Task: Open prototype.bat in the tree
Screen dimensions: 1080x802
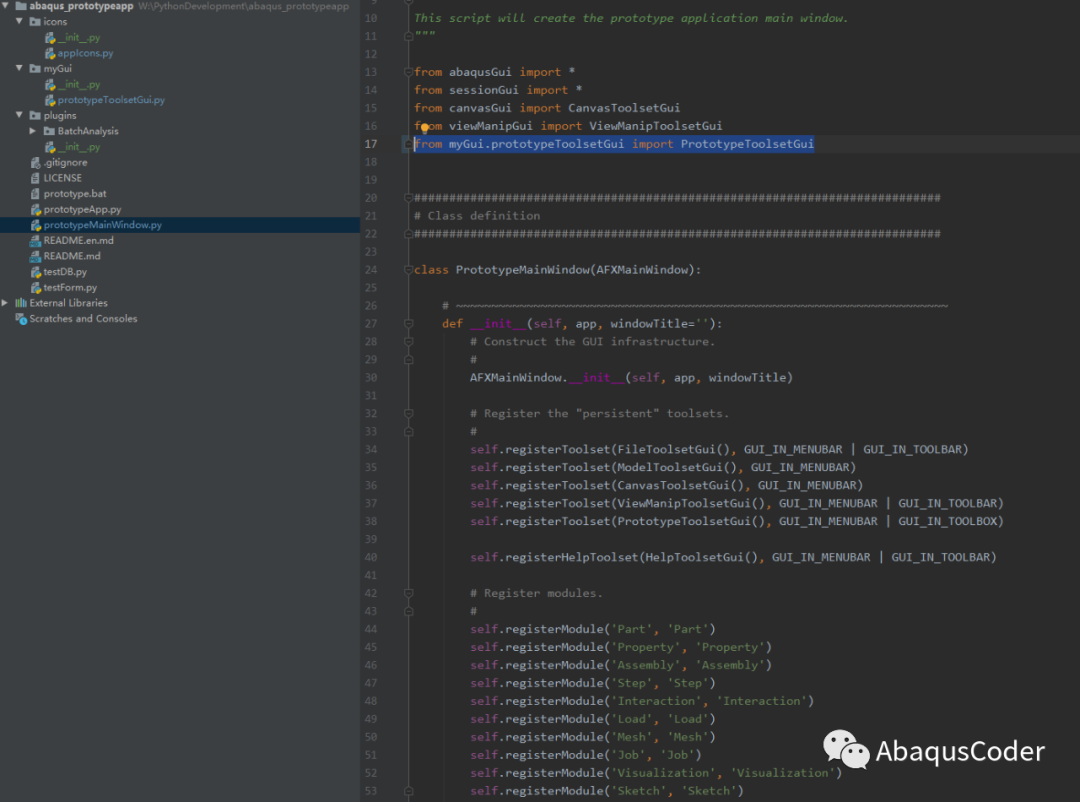Action: click(75, 194)
